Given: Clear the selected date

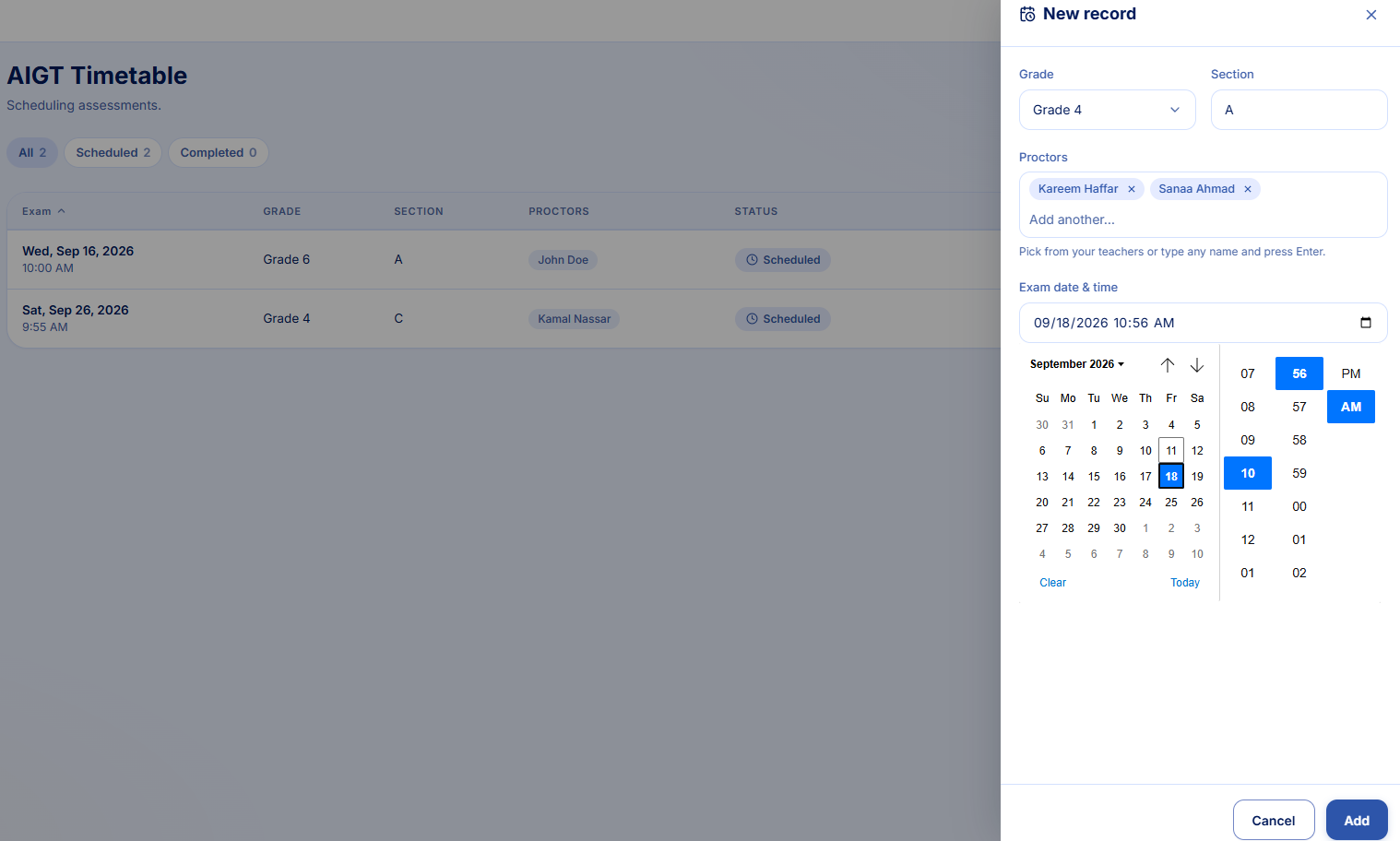Looking at the screenshot, I should tap(1052, 583).
